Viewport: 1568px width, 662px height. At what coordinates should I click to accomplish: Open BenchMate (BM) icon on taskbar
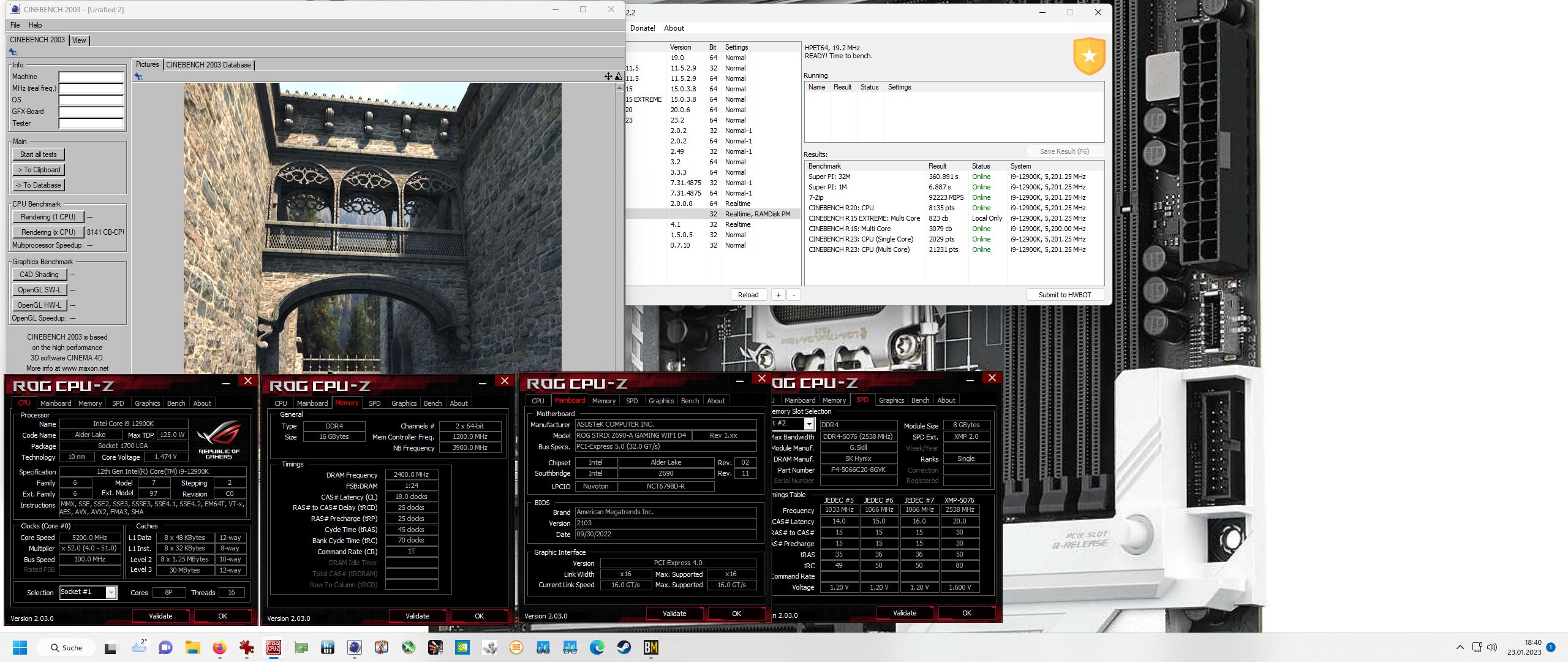coord(651,647)
